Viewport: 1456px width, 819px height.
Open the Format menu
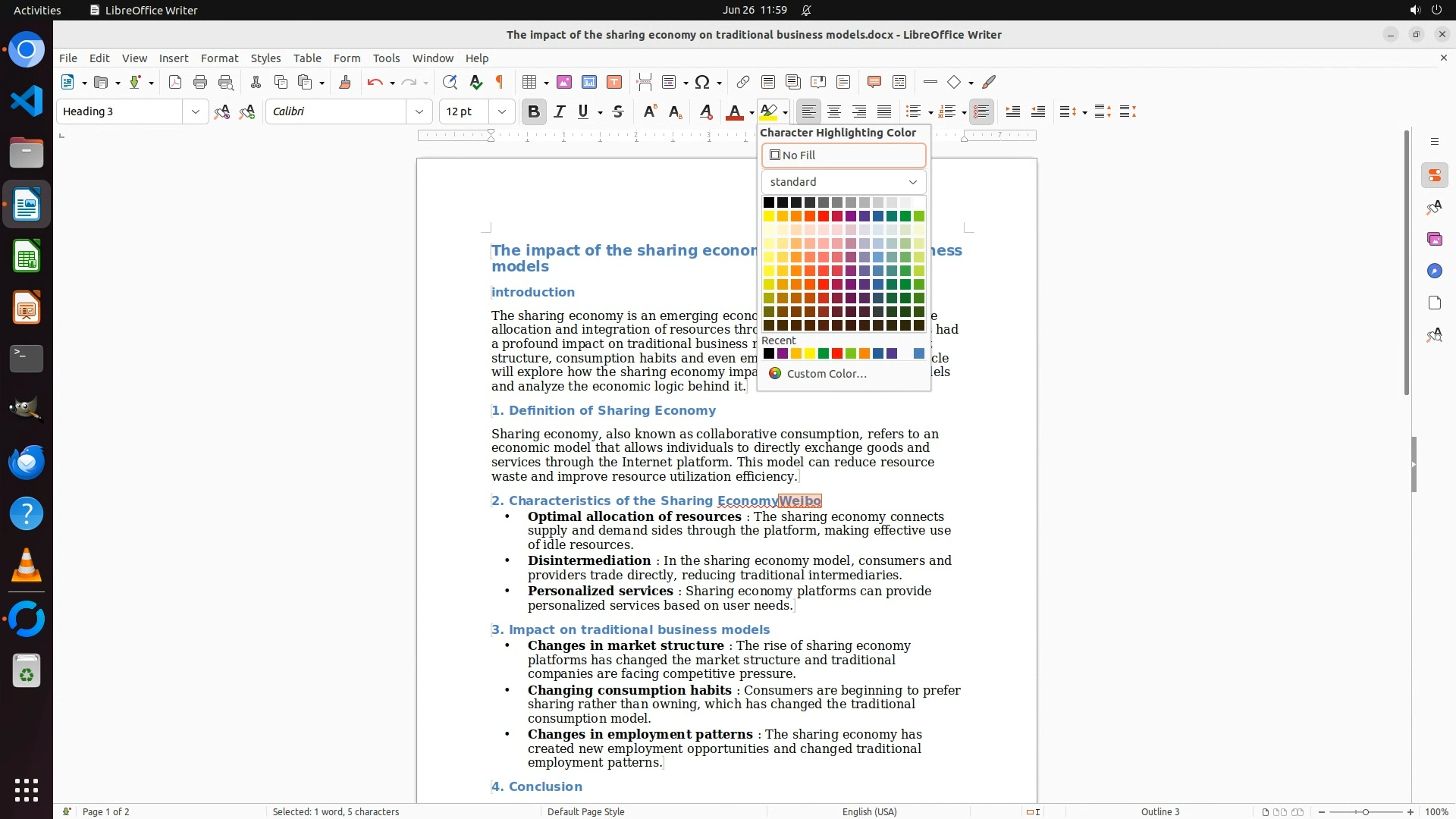tap(219, 58)
